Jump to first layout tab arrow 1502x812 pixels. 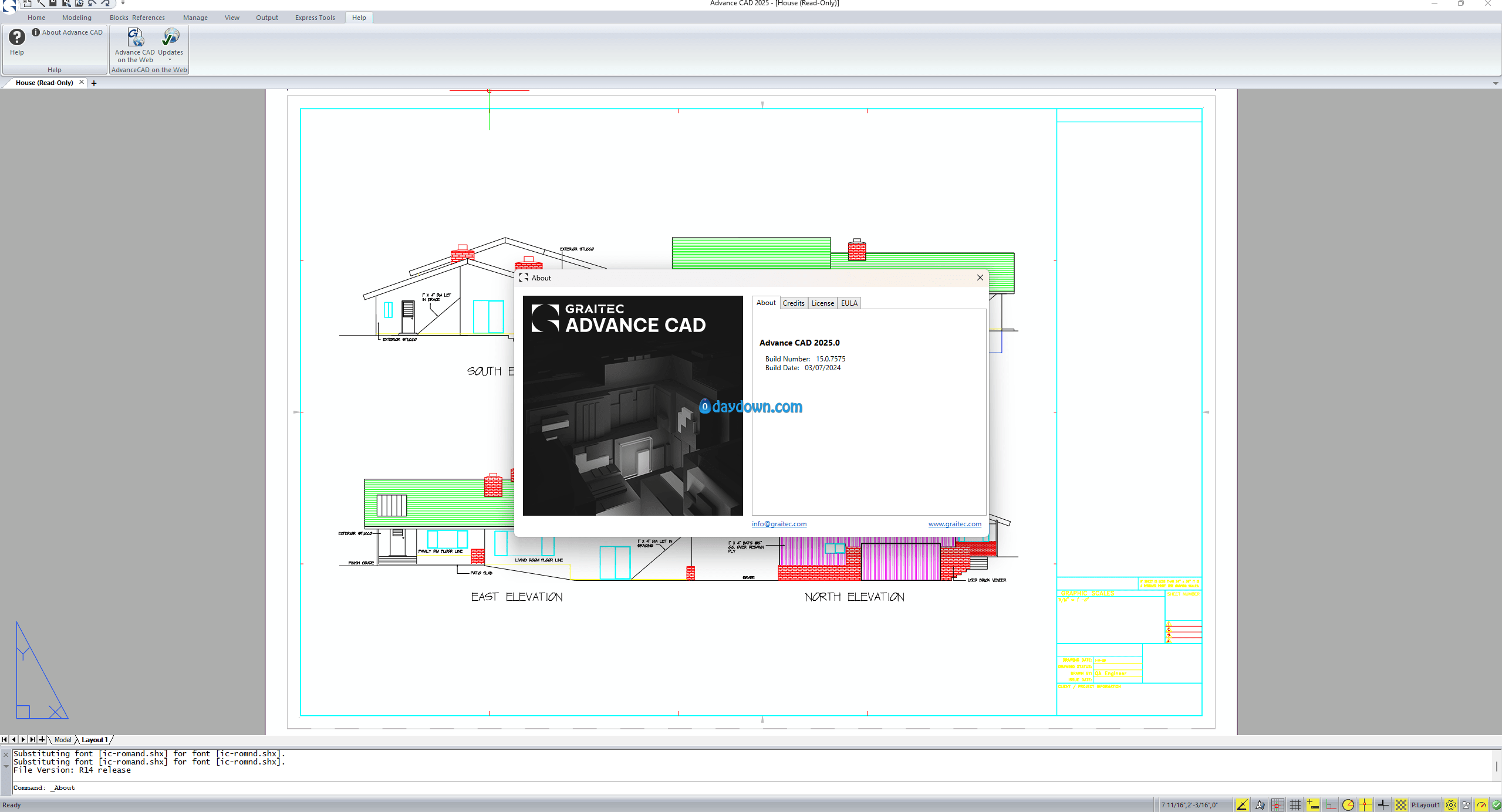click(5, 740)
